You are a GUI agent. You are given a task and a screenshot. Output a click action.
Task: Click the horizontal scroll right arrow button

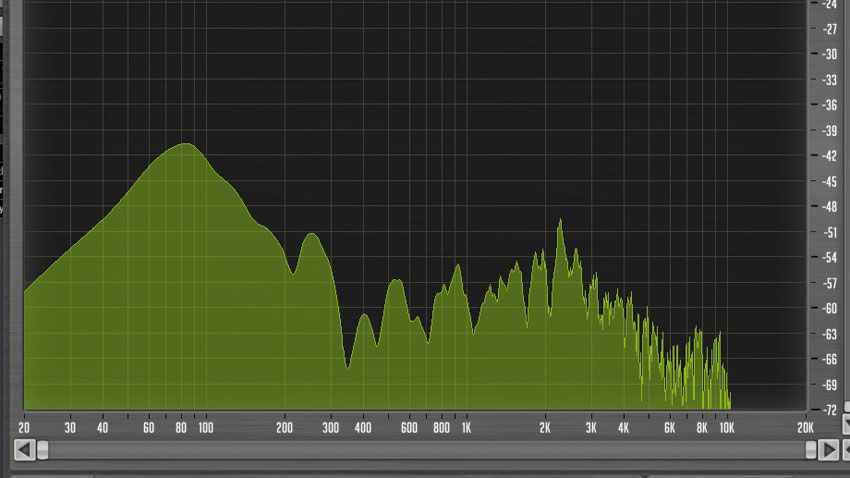(828, 450)
